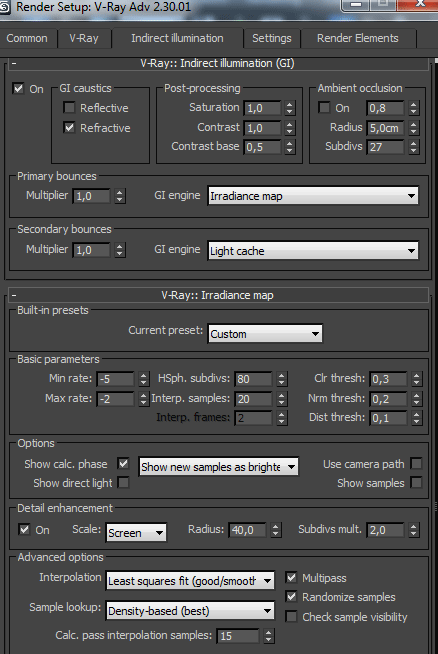438x654 pixels.
Task: Click the Saturation spinner arrows
Action: point(289,108)
